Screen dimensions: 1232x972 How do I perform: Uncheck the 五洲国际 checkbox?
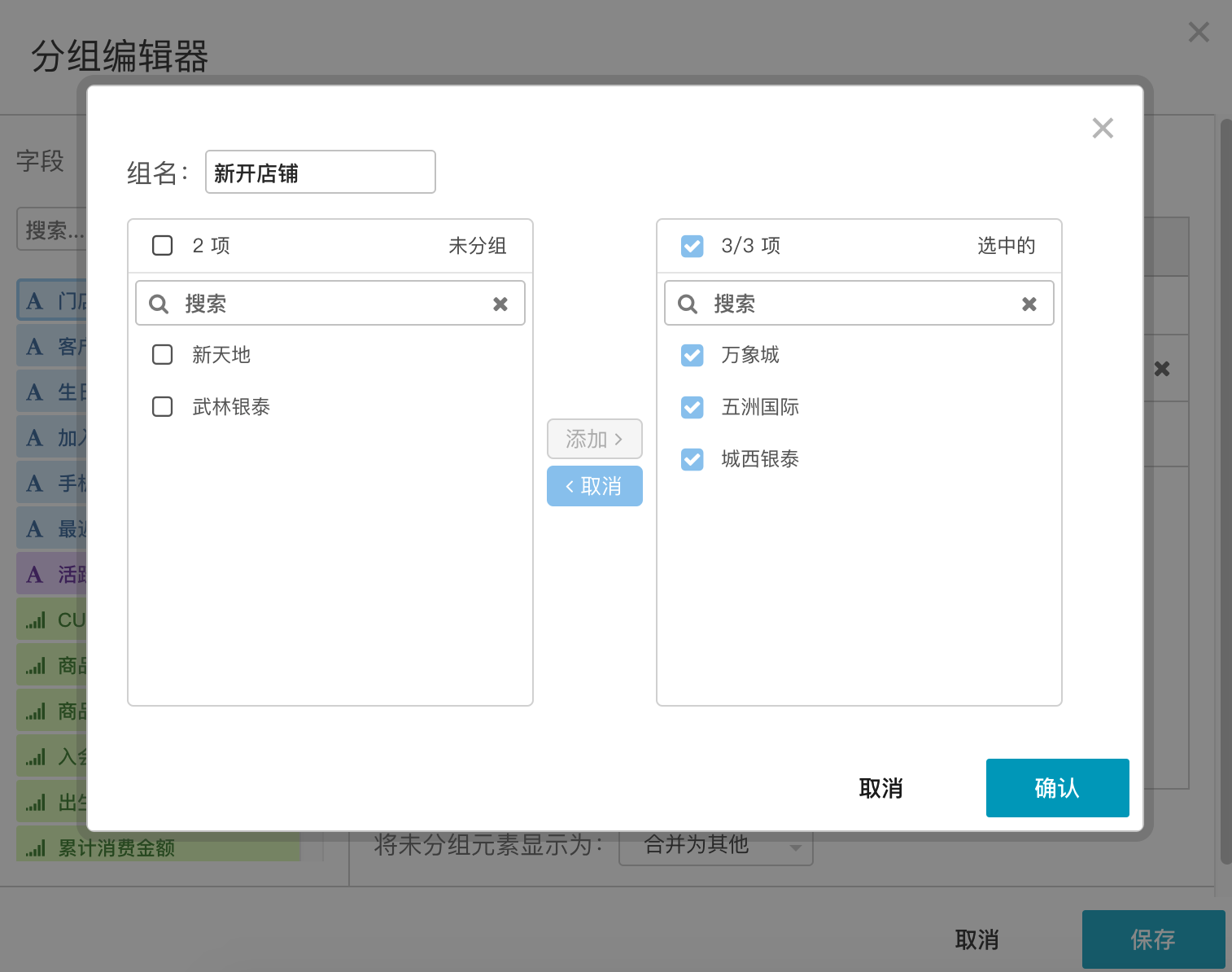pos(692,407)
